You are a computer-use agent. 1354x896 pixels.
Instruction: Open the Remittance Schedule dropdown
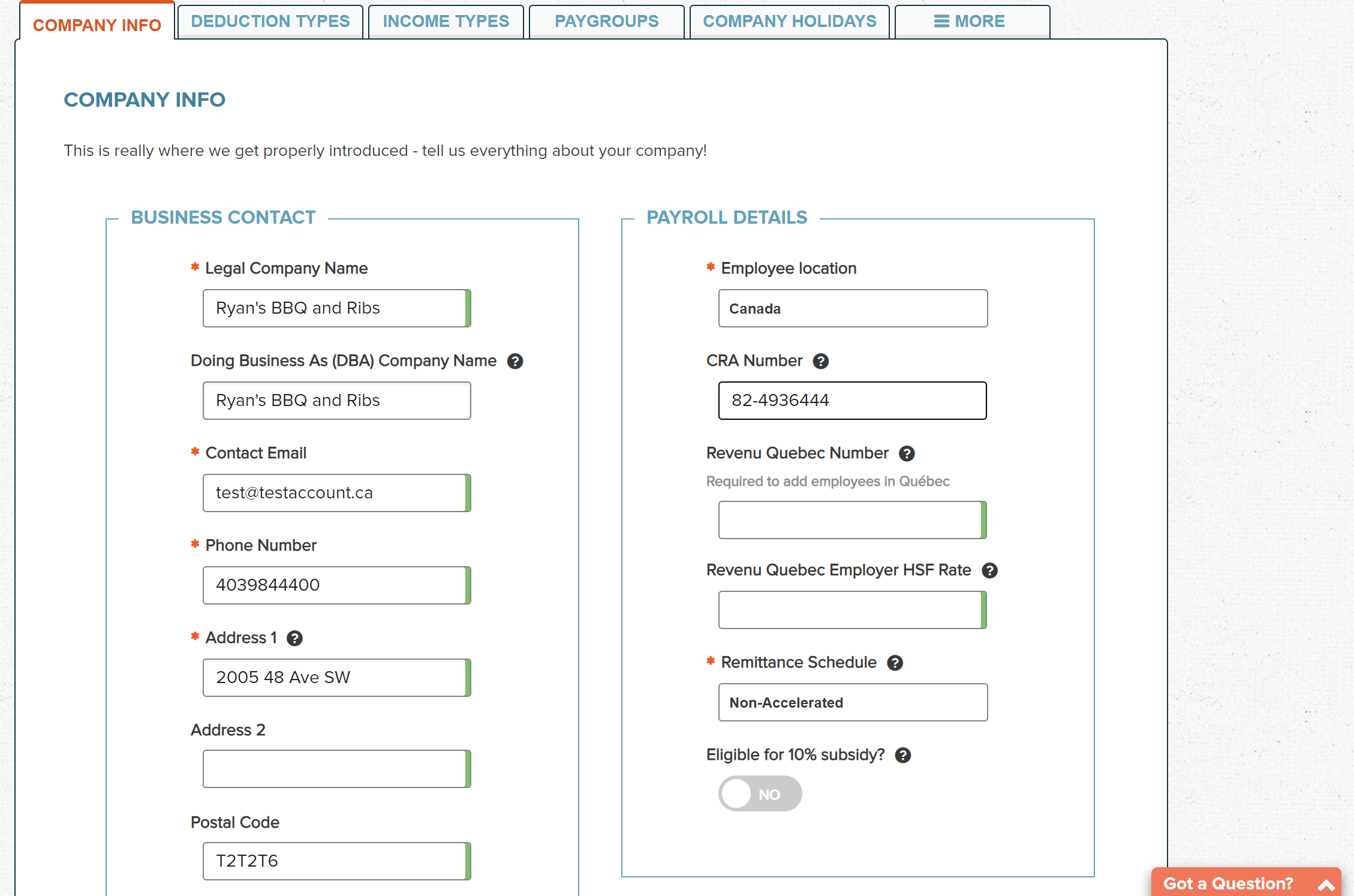coord(852,702)
